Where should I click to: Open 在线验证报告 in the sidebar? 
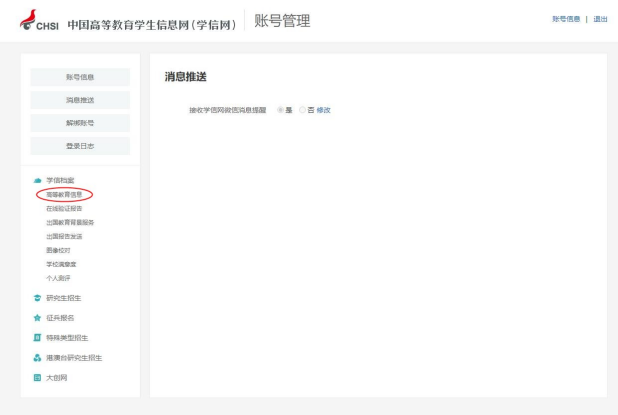pyautogui.click(x=64, y=208)
